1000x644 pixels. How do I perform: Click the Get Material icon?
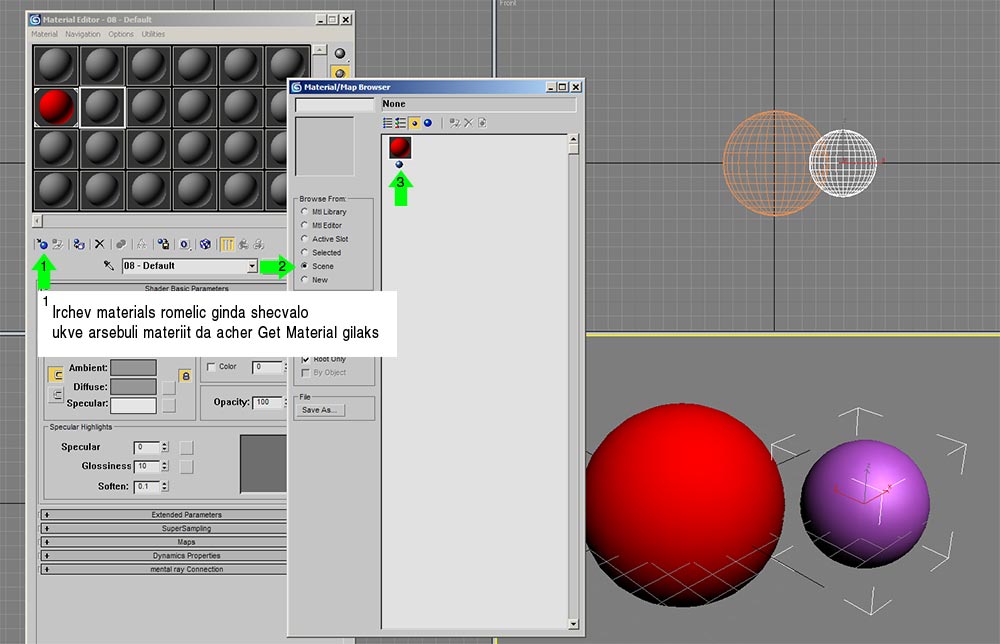tap(41, 244)
